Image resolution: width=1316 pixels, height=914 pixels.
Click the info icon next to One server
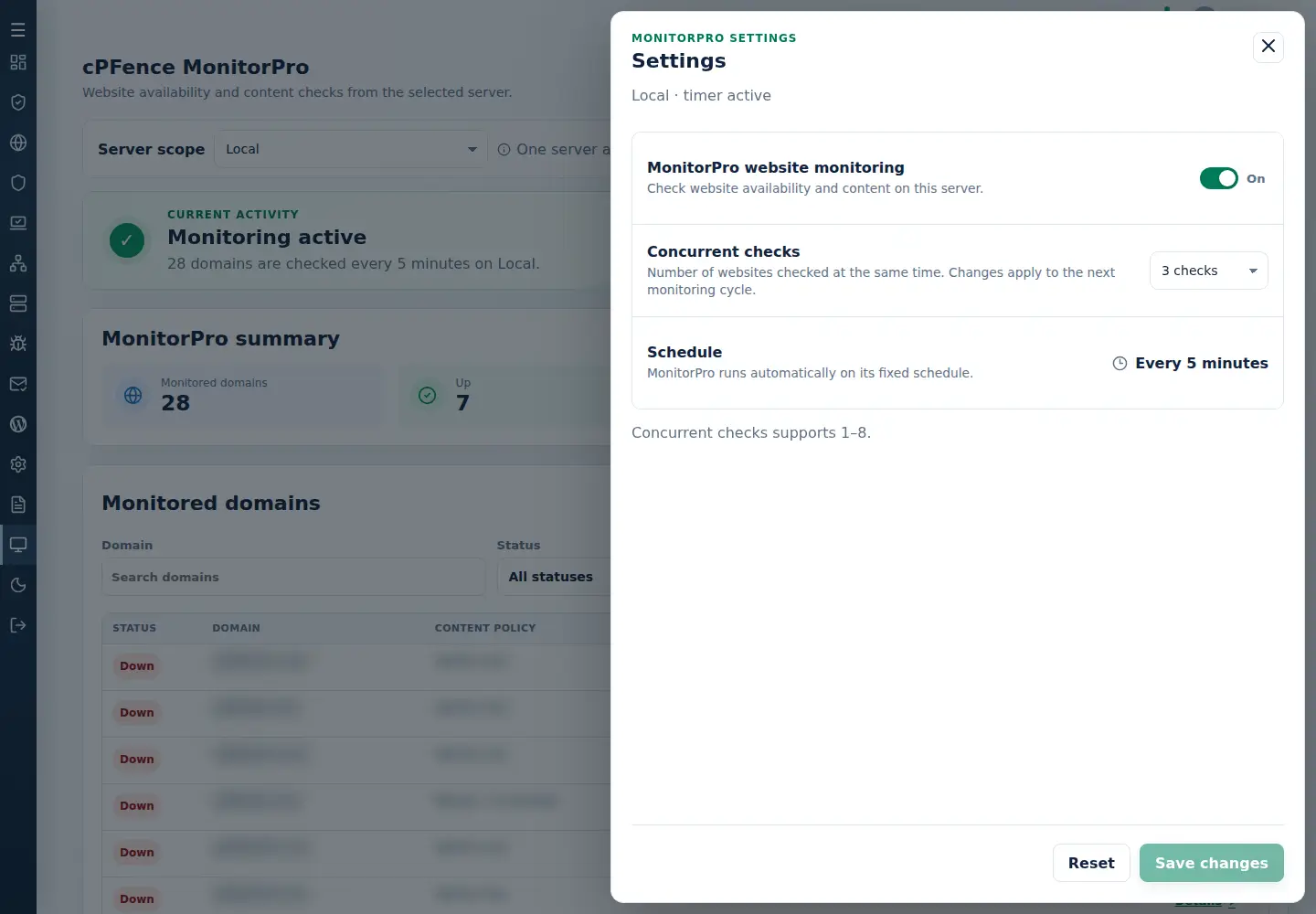click(x=504, y=149)
